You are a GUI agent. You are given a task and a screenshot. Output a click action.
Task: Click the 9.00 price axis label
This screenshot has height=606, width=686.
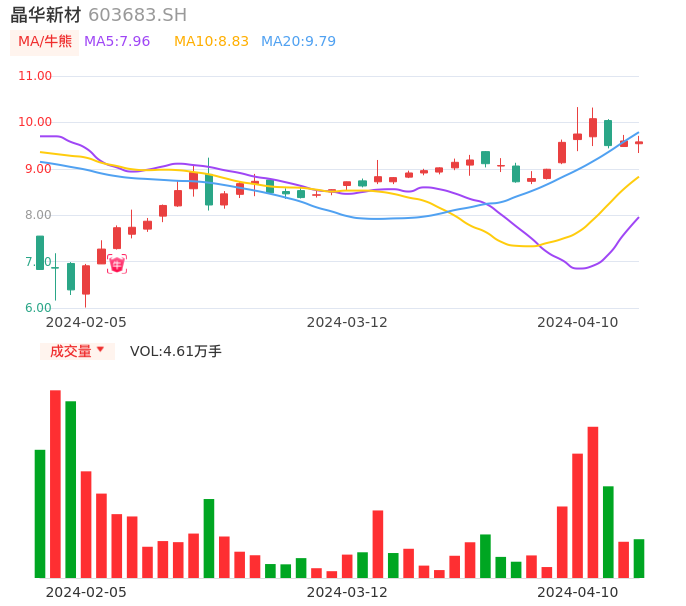35,169
